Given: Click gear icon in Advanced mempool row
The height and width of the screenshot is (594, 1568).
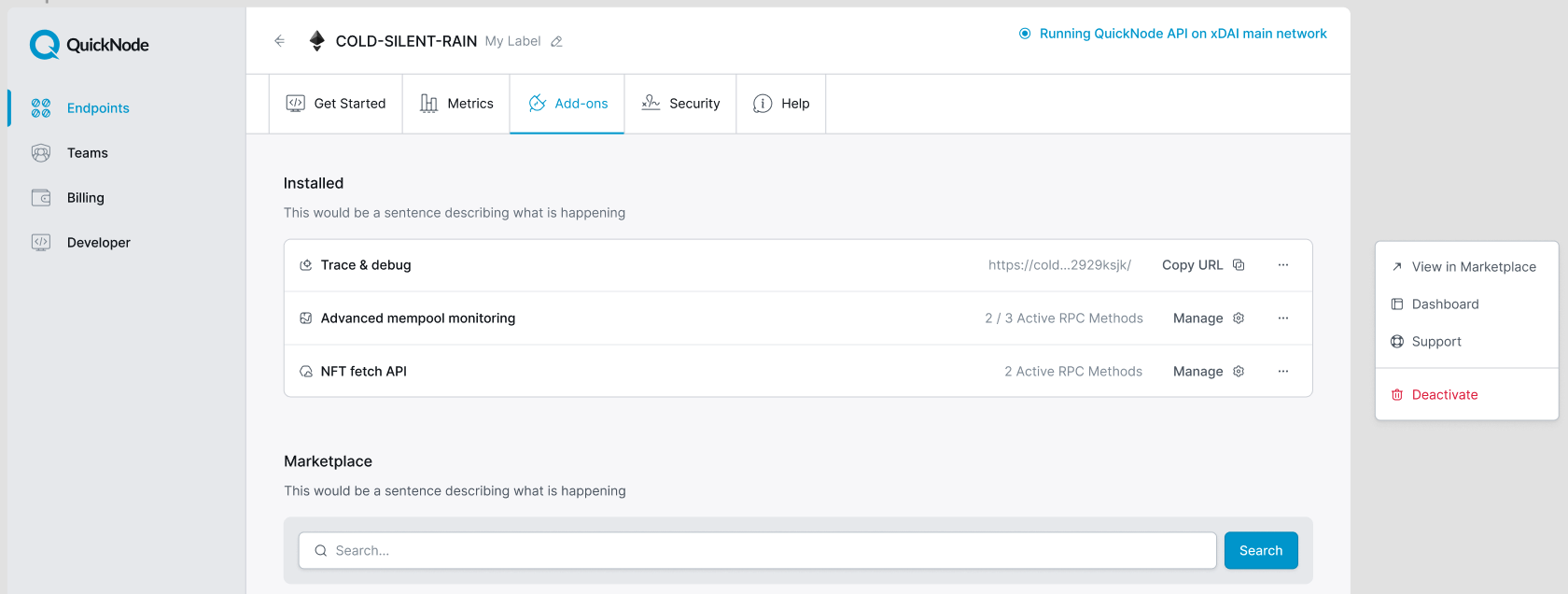Looking at the screenshot, I should click(x=1239, y=318).
